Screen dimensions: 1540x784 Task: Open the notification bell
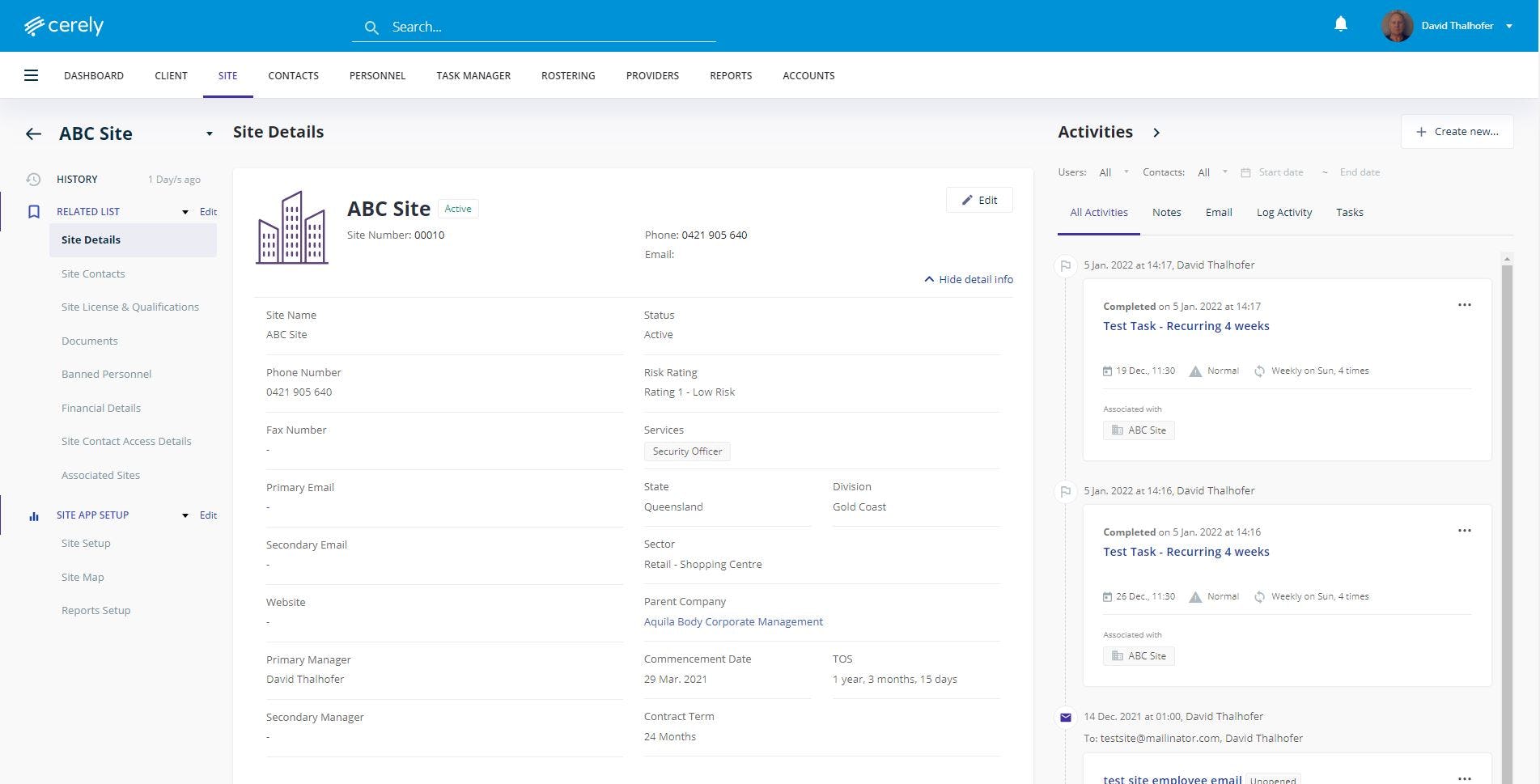pos(1340,24)
